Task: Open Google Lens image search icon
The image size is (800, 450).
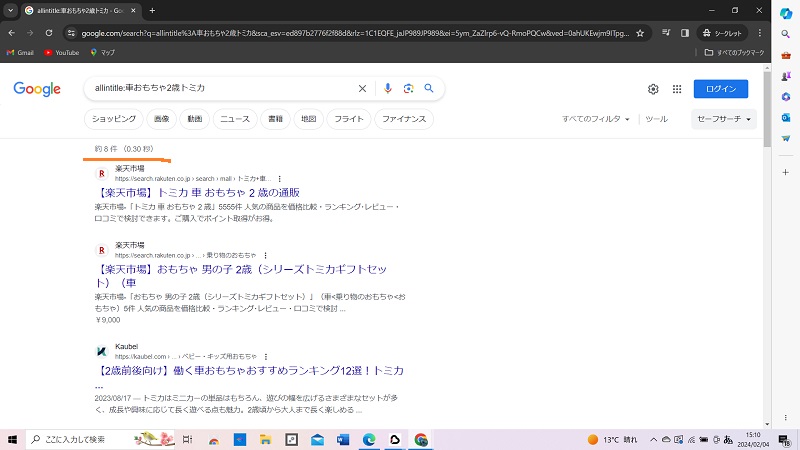Action: pos(408,88)
